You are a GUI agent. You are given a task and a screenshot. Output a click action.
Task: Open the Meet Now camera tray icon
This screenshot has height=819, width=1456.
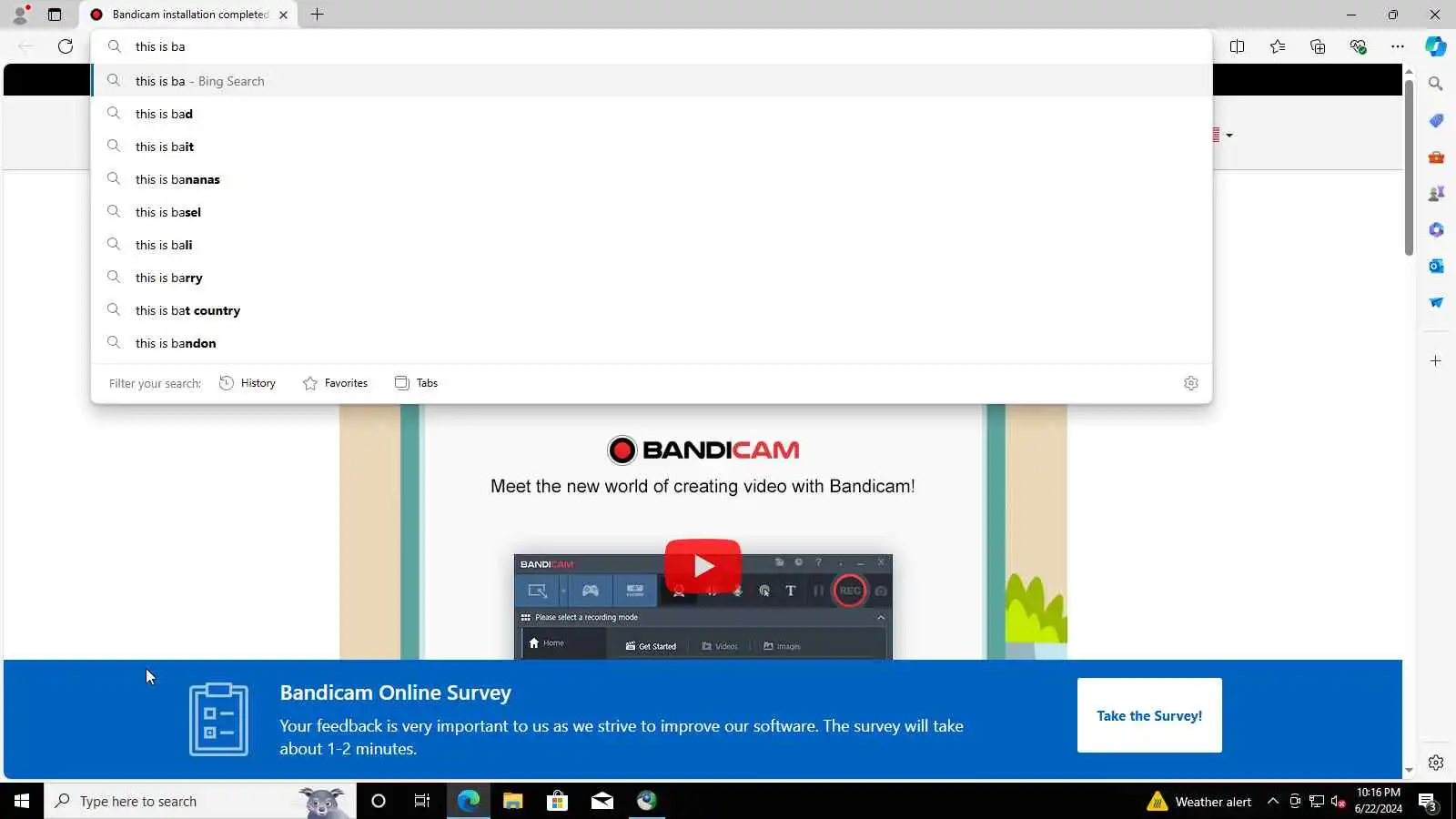tap(1295, 802)
